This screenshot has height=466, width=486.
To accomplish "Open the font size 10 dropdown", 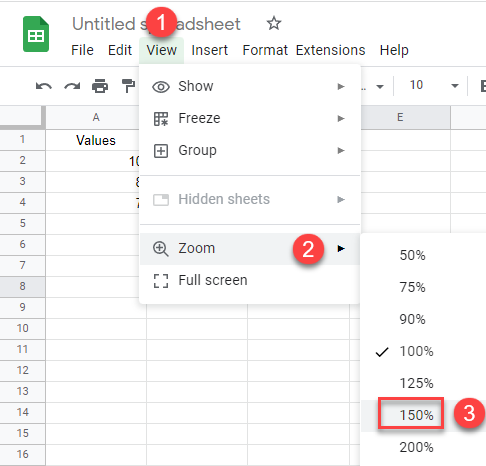I will [433, 86].
